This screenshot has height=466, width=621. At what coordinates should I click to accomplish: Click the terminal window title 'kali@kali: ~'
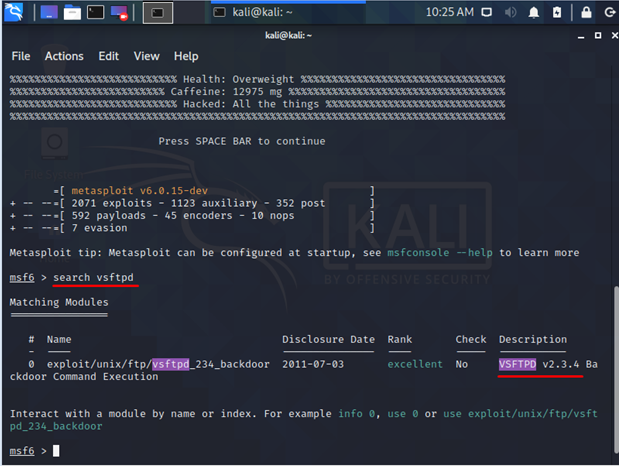[288, 35]
